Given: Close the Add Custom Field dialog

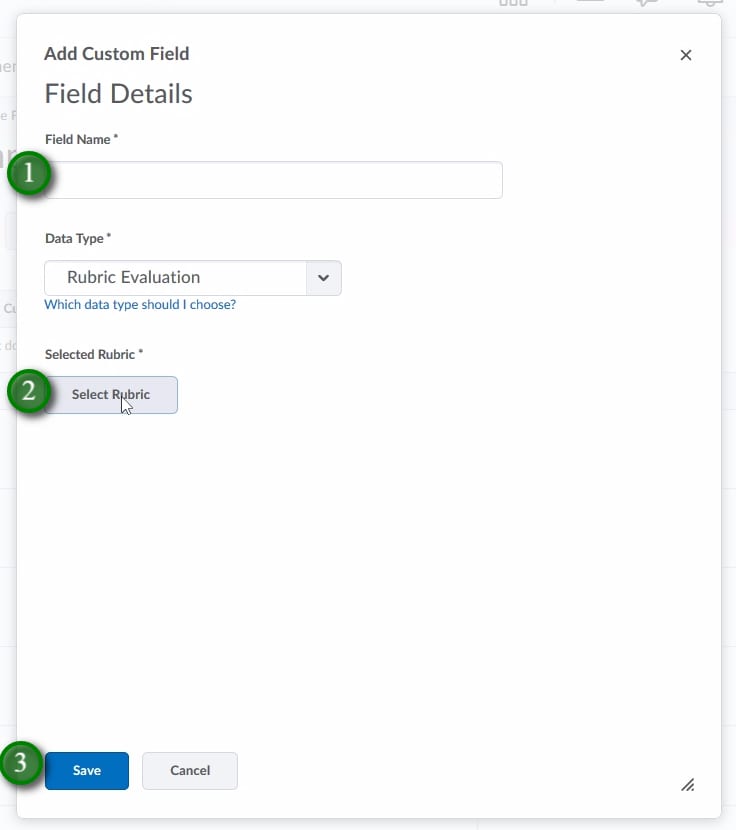Looking at the screenshot, I should click(685, 55).
